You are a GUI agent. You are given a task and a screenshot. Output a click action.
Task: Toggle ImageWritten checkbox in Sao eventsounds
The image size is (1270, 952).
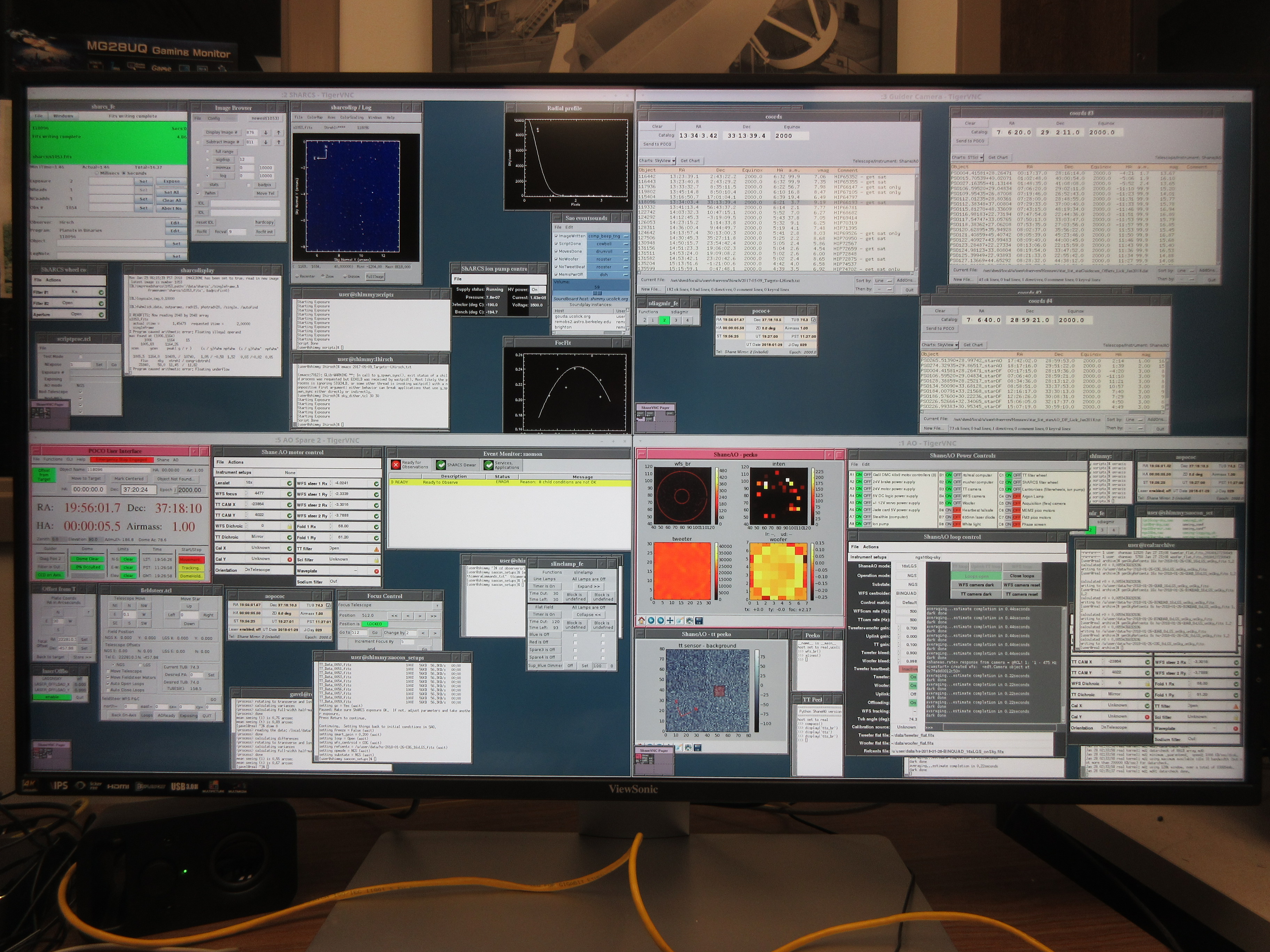[556, 236]
